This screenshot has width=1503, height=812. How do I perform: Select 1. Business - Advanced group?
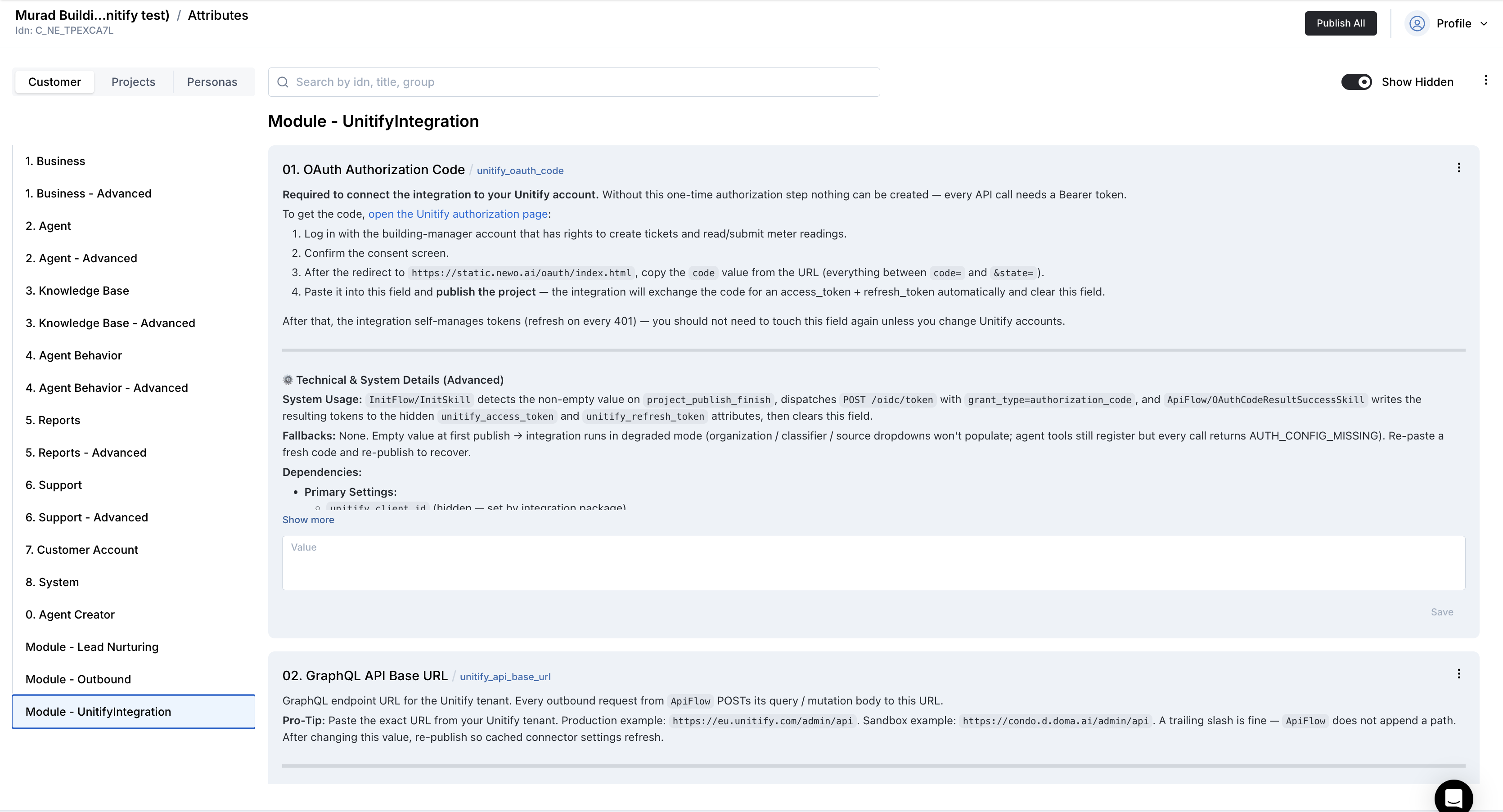[x=133, y=194]
